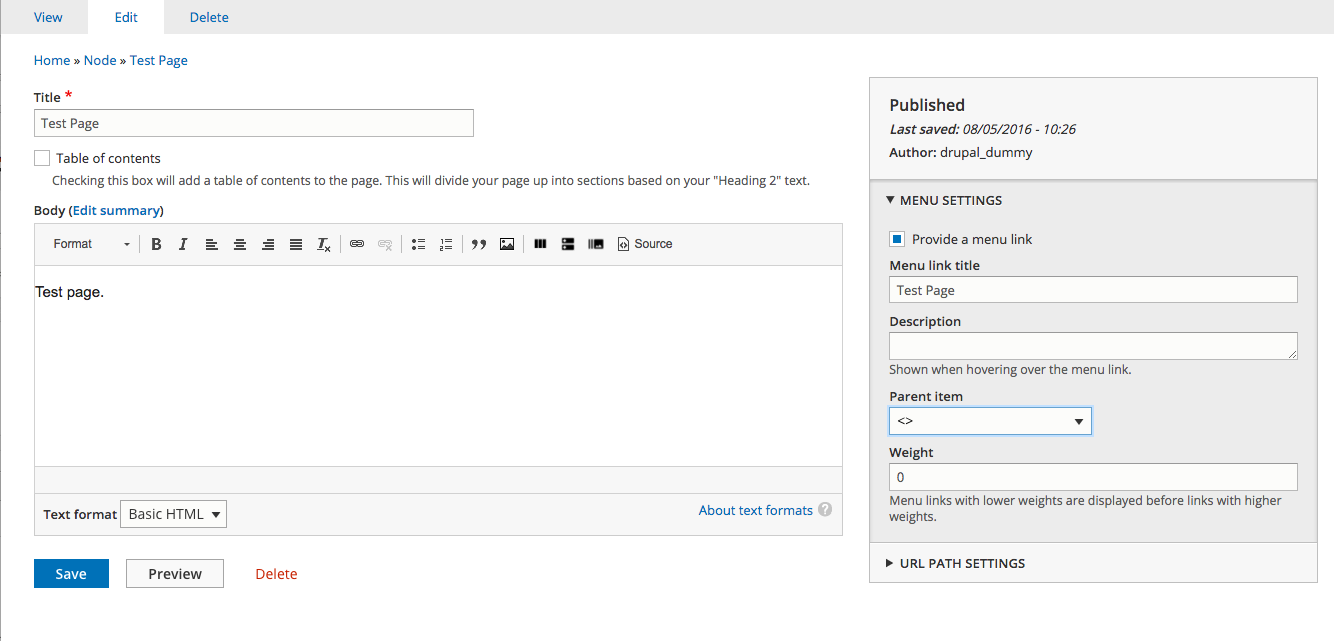Start a numbered list
The image size is (1334, 641).
pos(446,243)
